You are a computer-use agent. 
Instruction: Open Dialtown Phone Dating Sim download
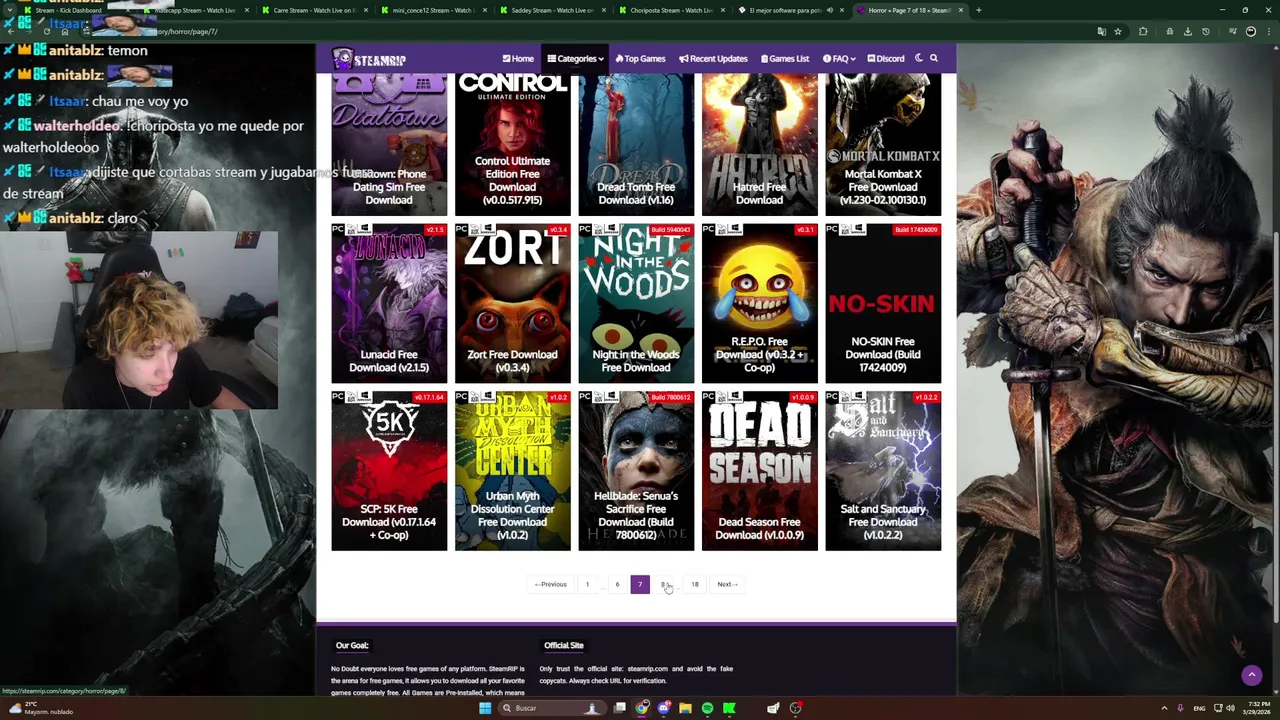click(389, 145)
